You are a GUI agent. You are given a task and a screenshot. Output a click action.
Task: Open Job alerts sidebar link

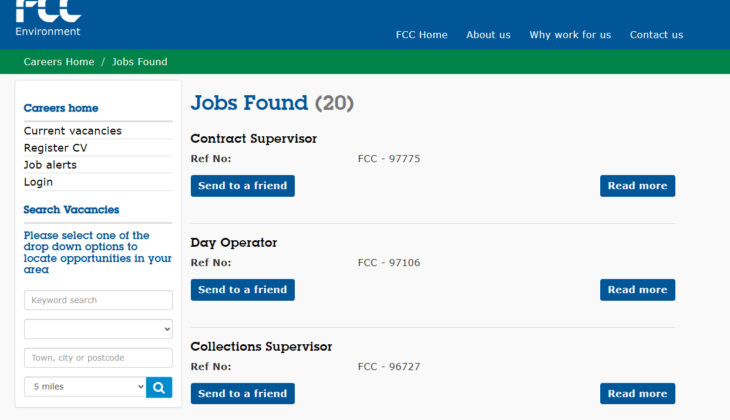click(x=50, y=165)
